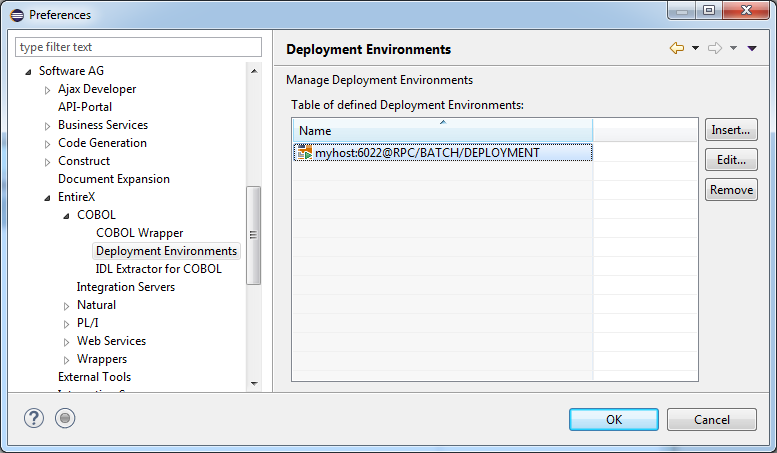Screen dimensions: 777x453
Task: Select External Tools in the tree
Action: tap(94, 377)
